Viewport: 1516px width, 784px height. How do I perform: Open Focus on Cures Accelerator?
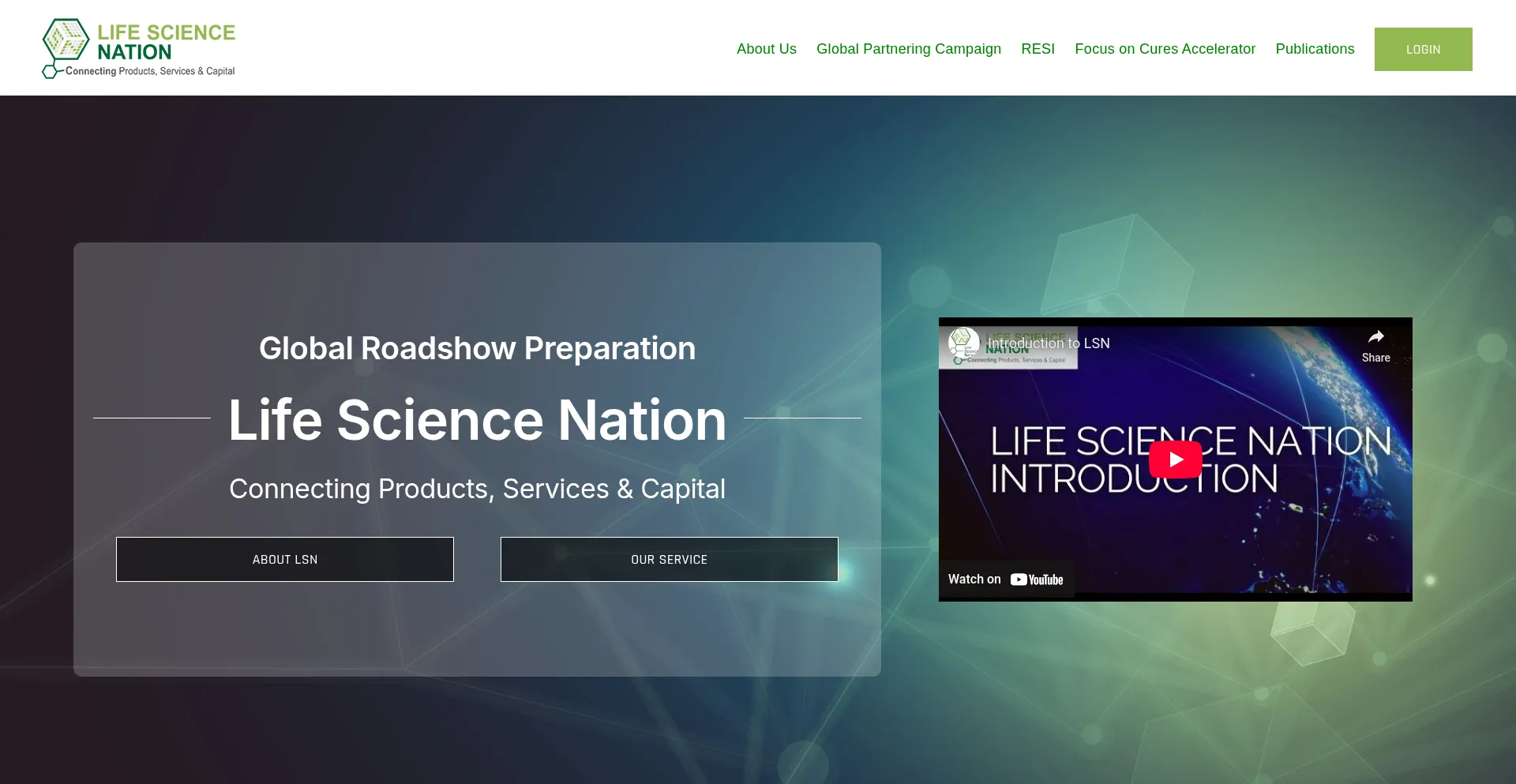click(x=1165, y=49)
